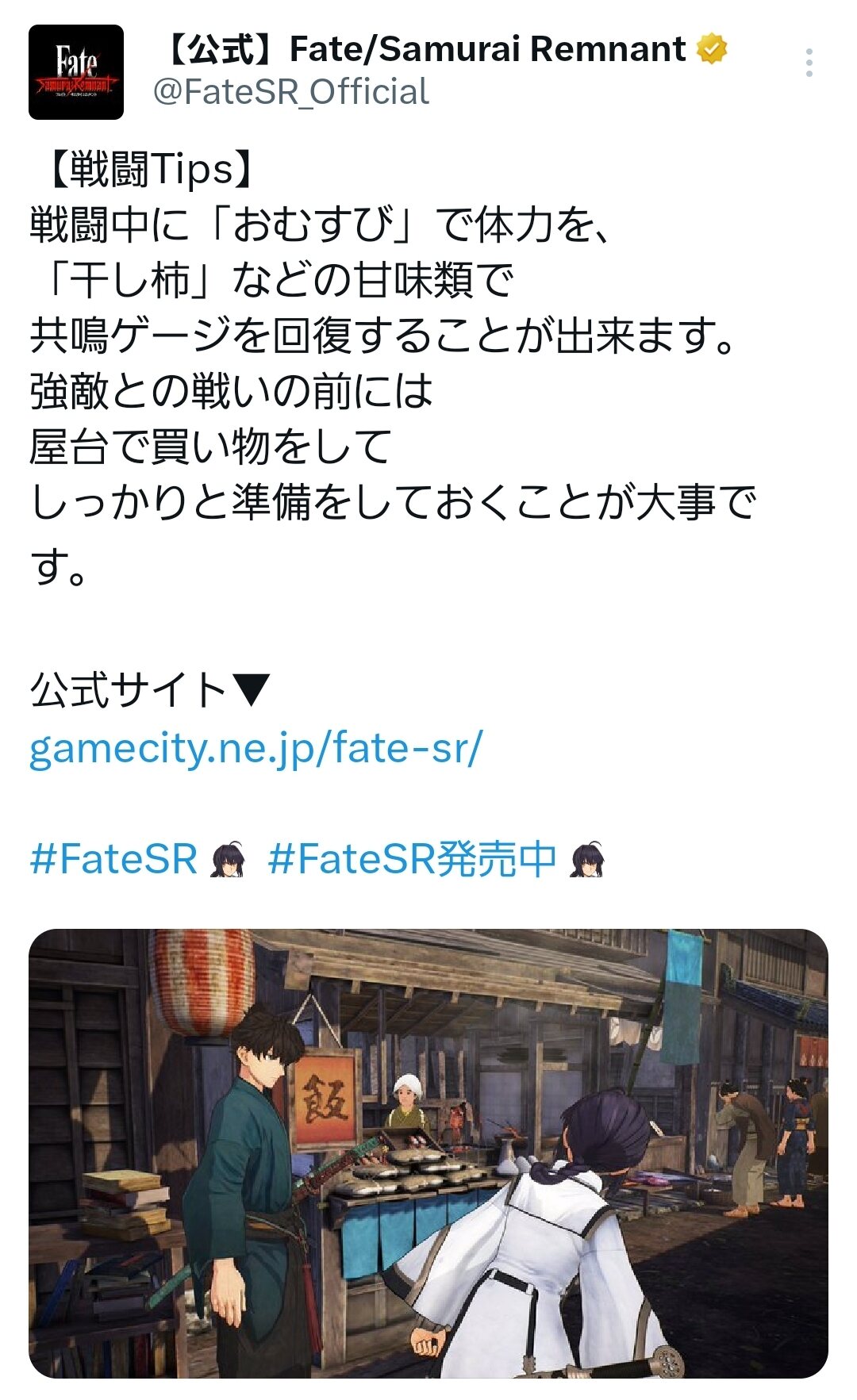Tap the emoji icon after #FateSR hashtag
This screenshot has height=1400, width=857.
click(x=228, y=860)
